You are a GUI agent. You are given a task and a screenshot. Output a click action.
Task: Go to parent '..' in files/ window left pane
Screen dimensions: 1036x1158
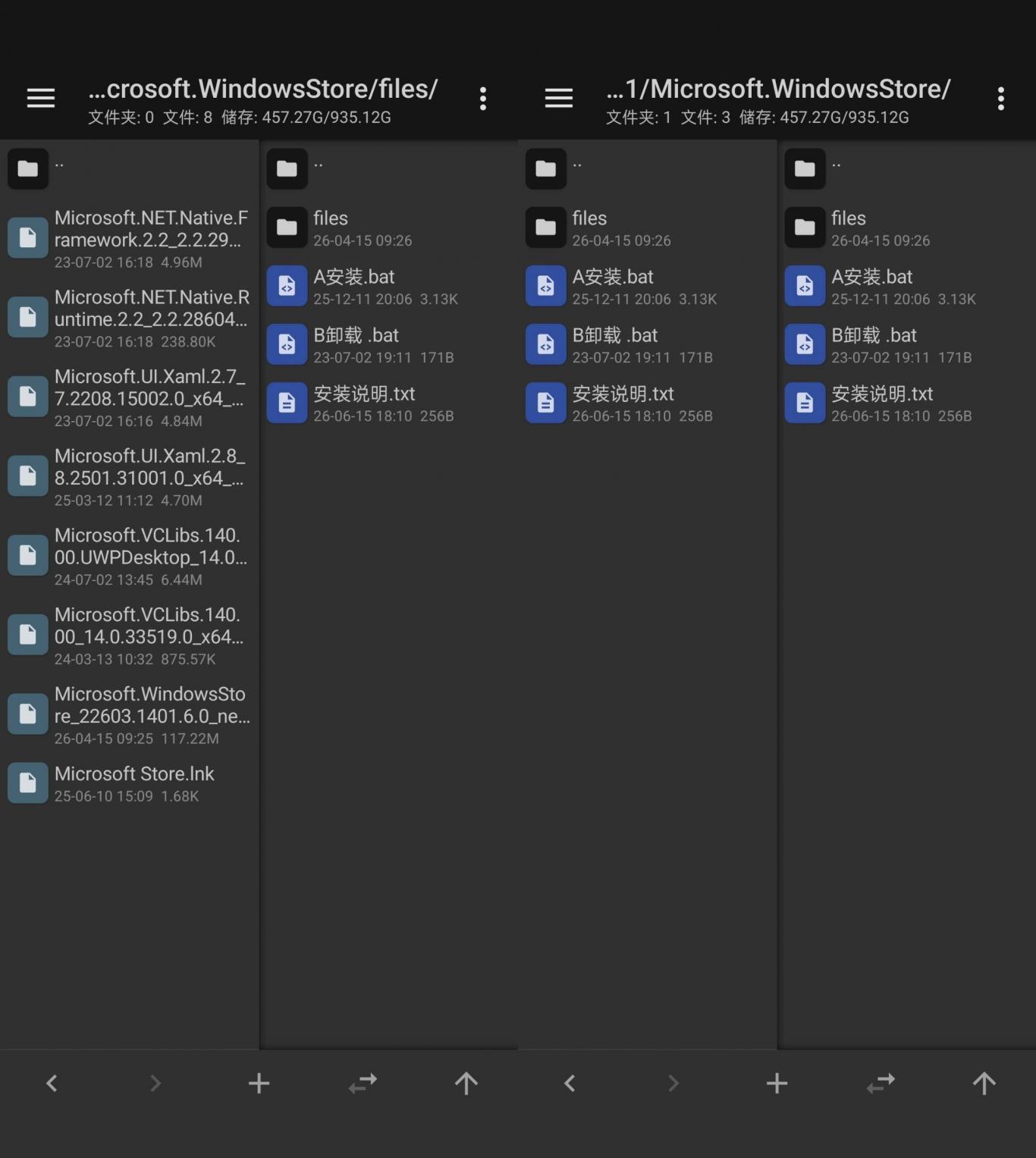(x=129, y=168)
